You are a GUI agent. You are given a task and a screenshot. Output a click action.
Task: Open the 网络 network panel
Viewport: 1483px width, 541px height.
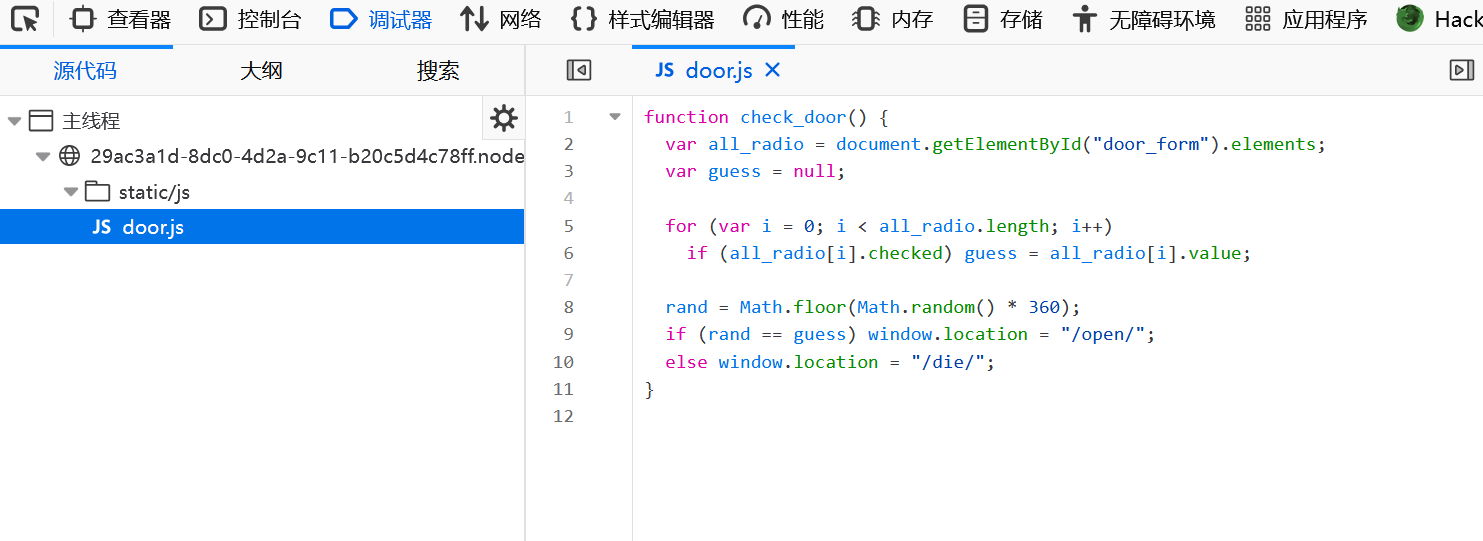500,19
